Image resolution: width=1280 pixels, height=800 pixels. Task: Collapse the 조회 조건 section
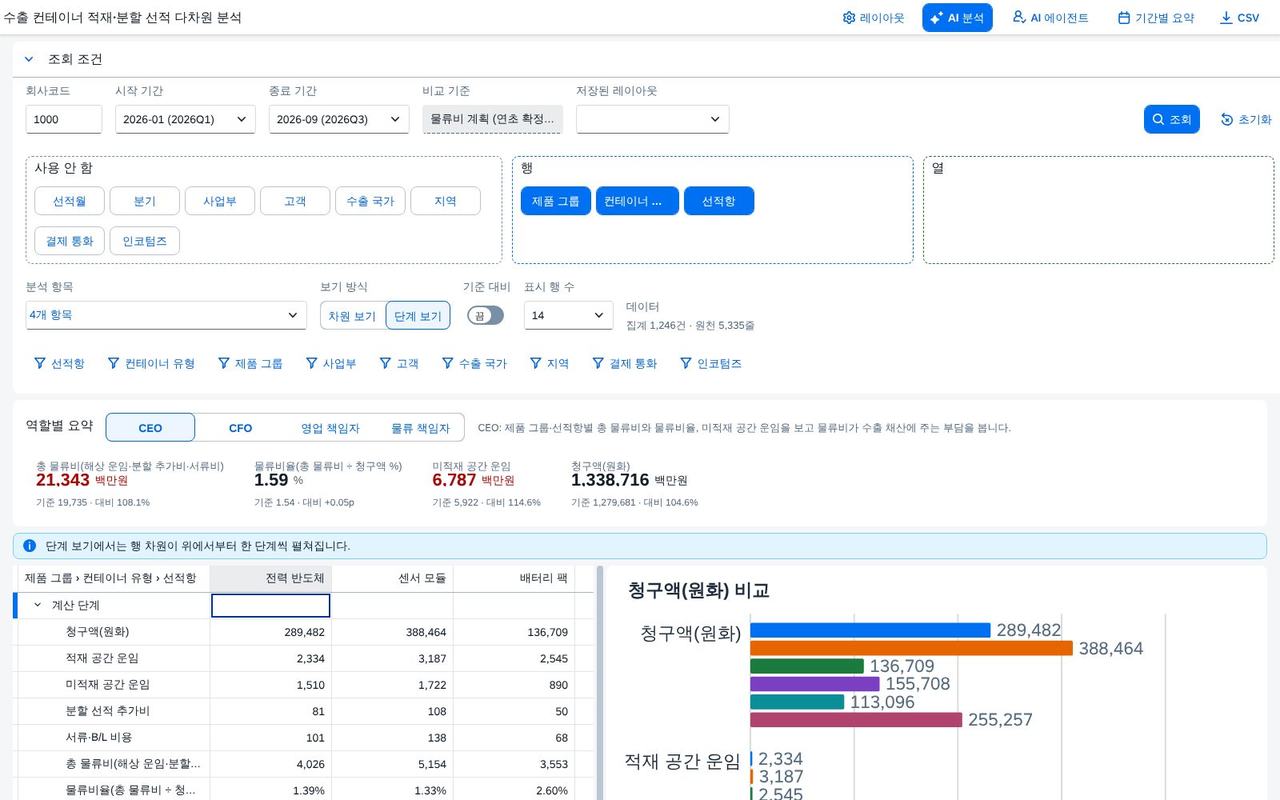click(28, 59)
